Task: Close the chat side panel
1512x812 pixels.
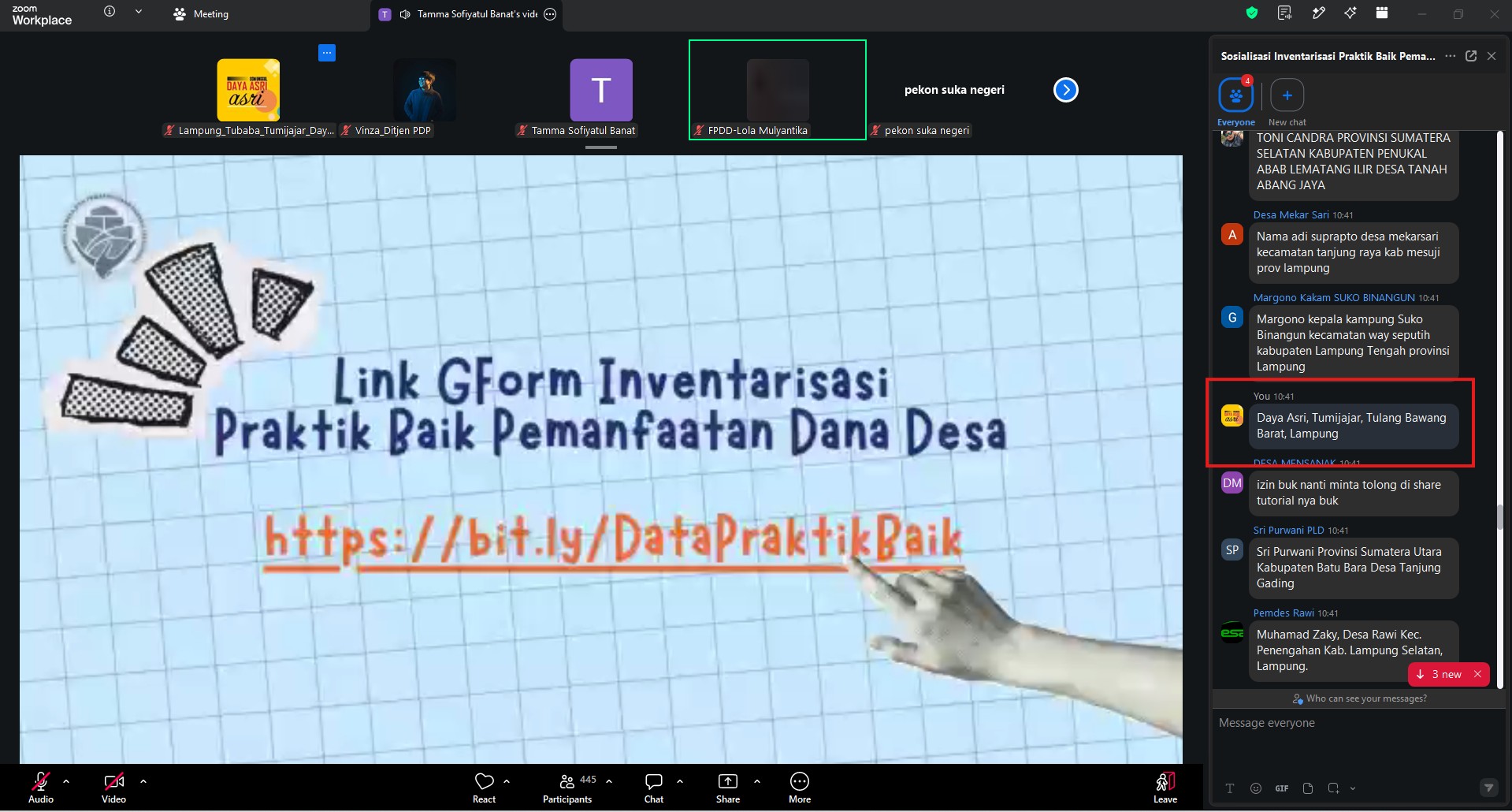Action: point(1492,56)
